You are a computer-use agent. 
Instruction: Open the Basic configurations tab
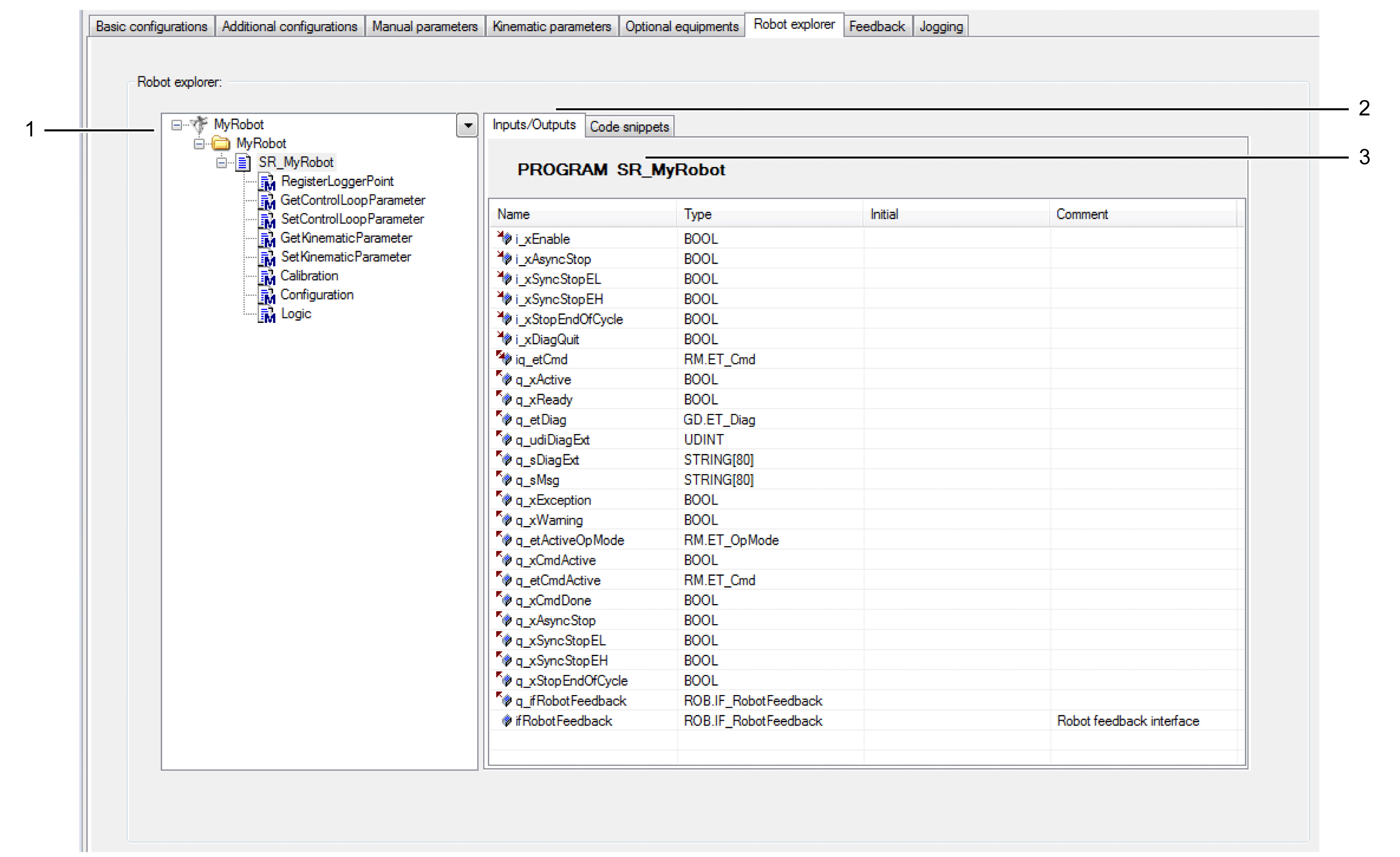(151, 26)
